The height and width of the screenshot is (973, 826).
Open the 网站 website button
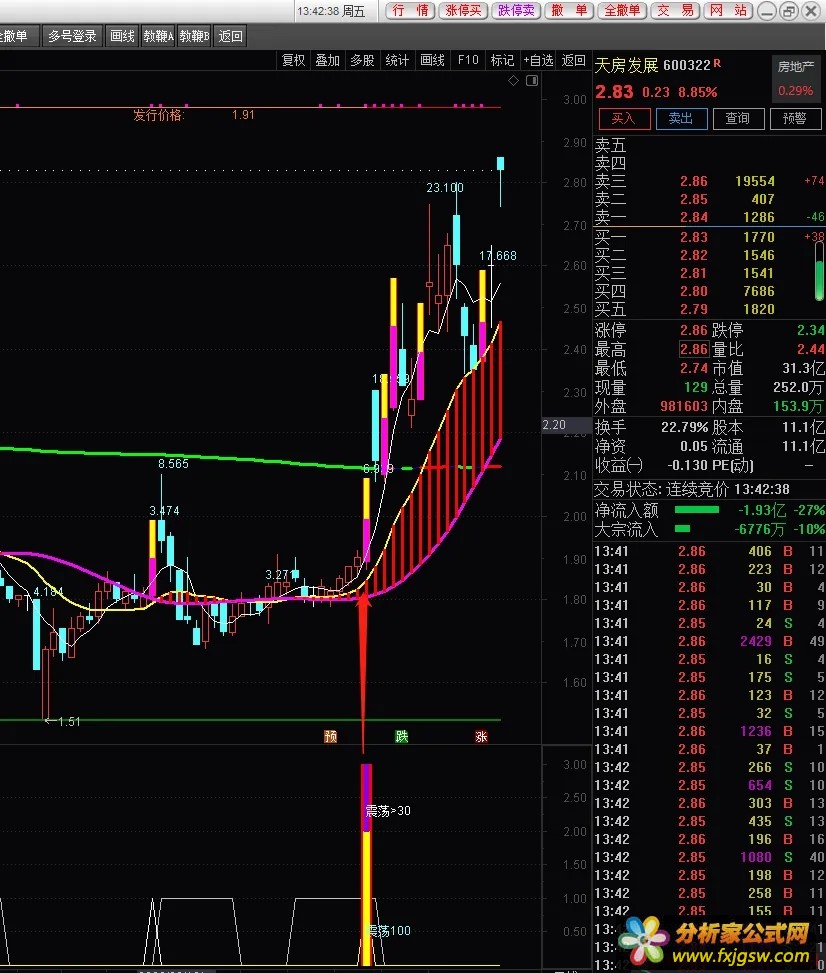pyautogui.click(x=727, y=11)
